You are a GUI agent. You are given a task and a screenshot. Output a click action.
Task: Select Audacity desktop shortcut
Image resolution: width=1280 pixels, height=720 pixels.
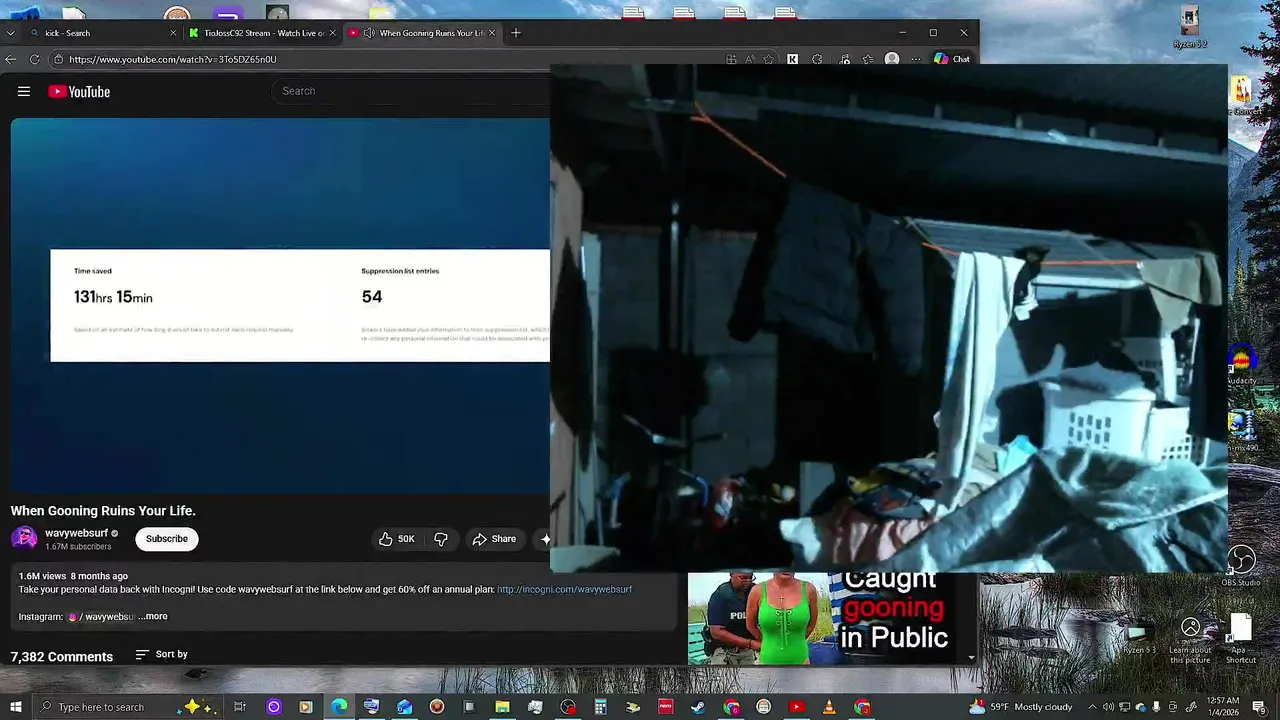(x=1241, y=364)
